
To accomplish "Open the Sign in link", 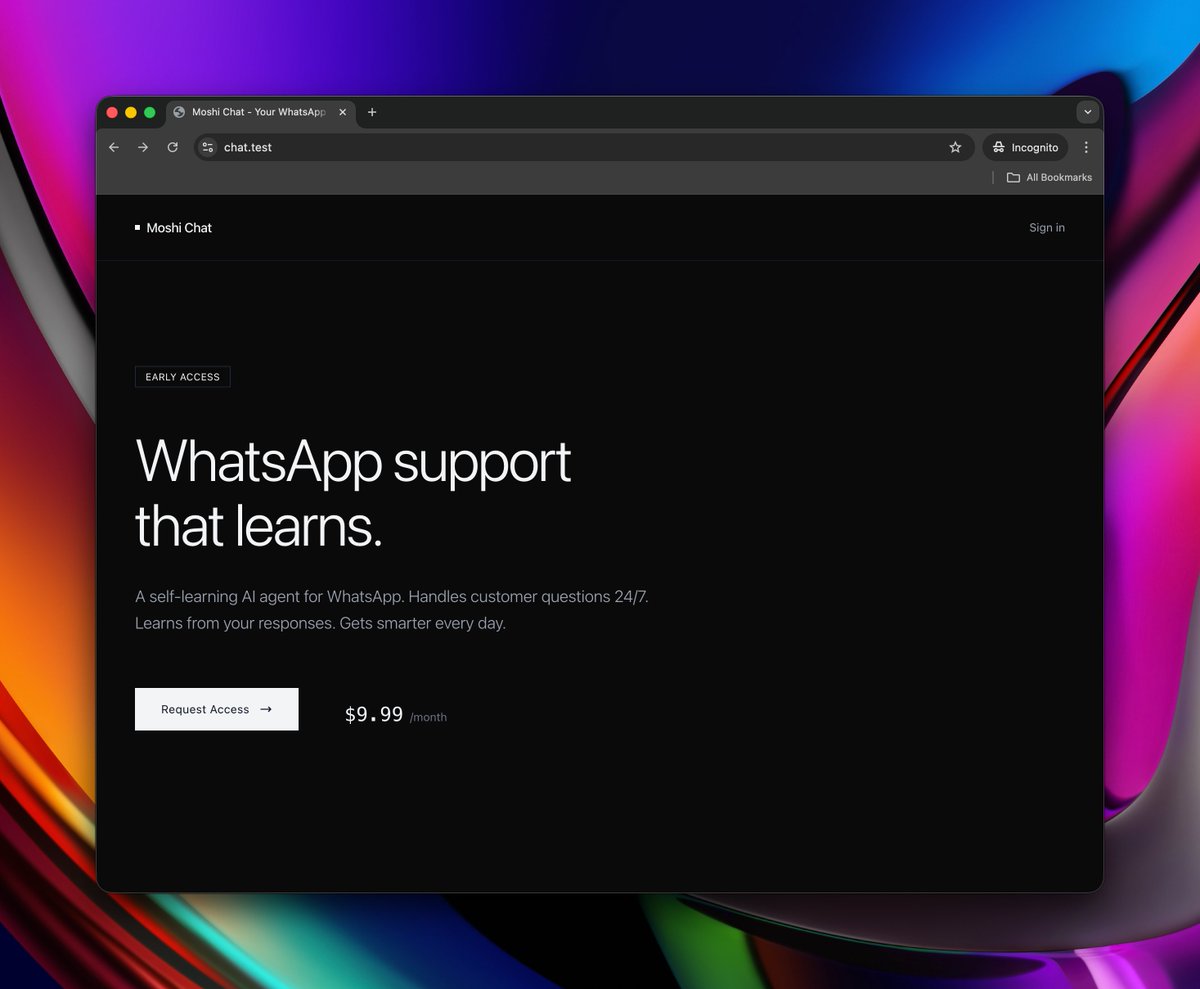I will (x=1047, y=228).
